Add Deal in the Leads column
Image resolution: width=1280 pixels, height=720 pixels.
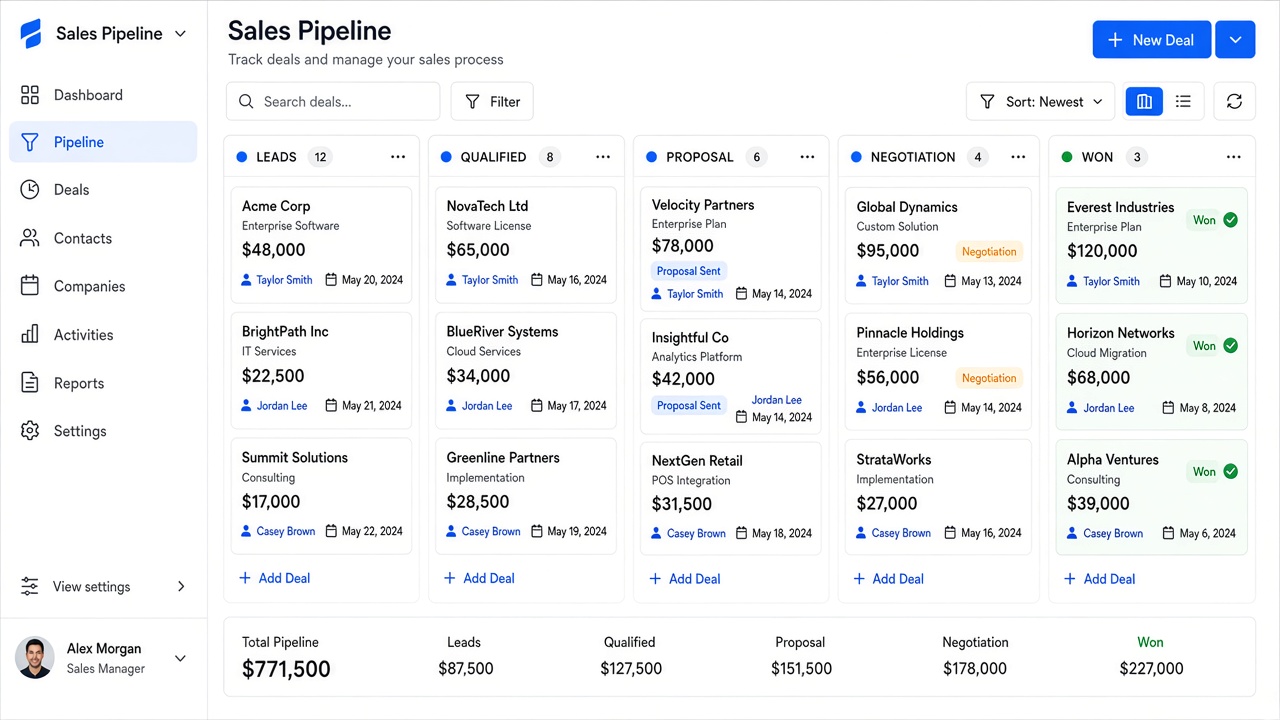click(275, 578)
